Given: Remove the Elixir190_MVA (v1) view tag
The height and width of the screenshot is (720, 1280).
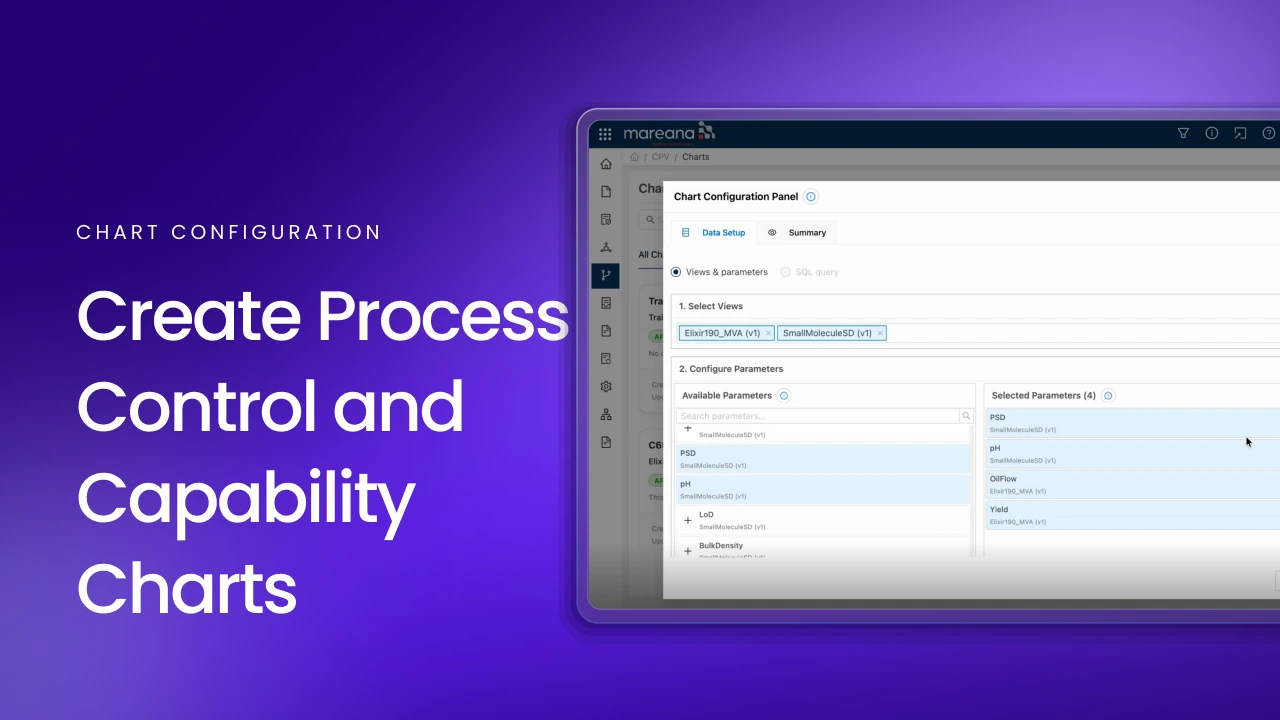Looking at the screenshot, I should click(768, 333).
